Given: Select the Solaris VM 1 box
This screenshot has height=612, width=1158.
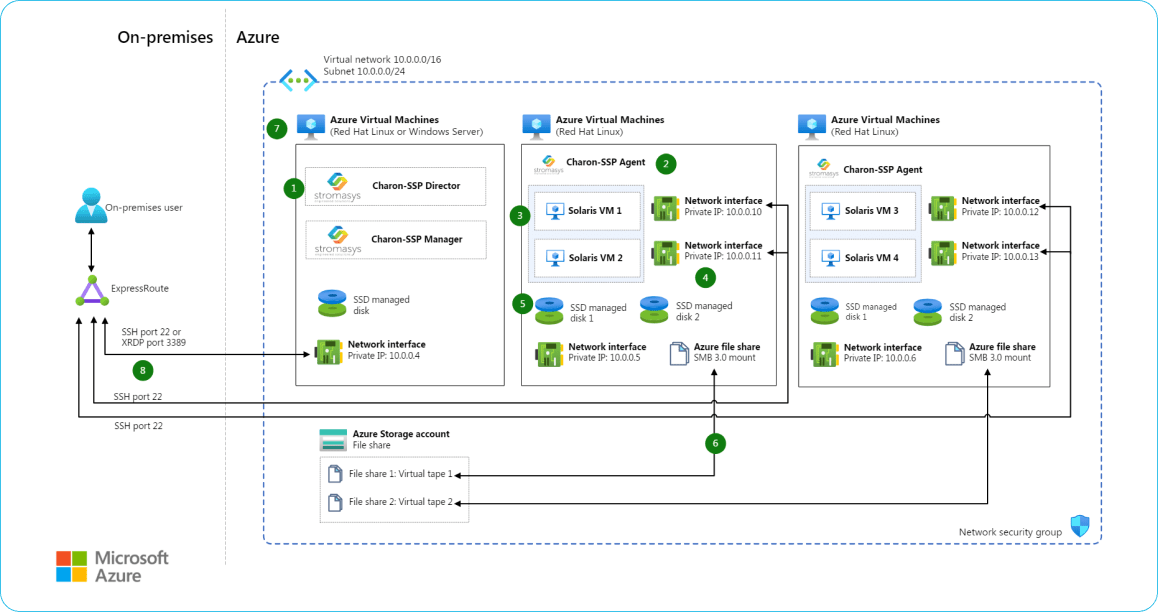Looking at the screenshot, I should [582, 211].
